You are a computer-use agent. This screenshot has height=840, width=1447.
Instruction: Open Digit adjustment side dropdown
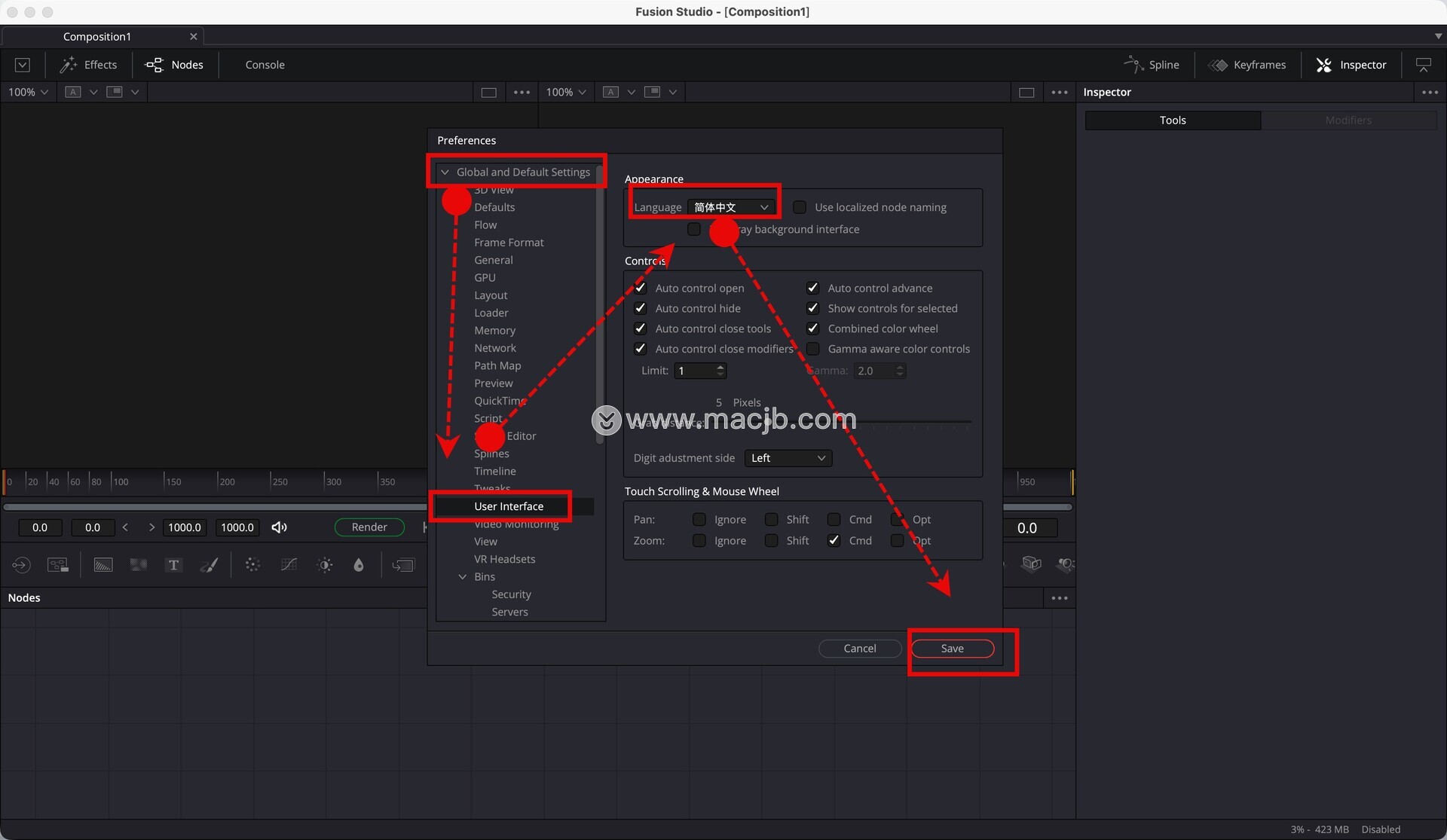point(788,458)
